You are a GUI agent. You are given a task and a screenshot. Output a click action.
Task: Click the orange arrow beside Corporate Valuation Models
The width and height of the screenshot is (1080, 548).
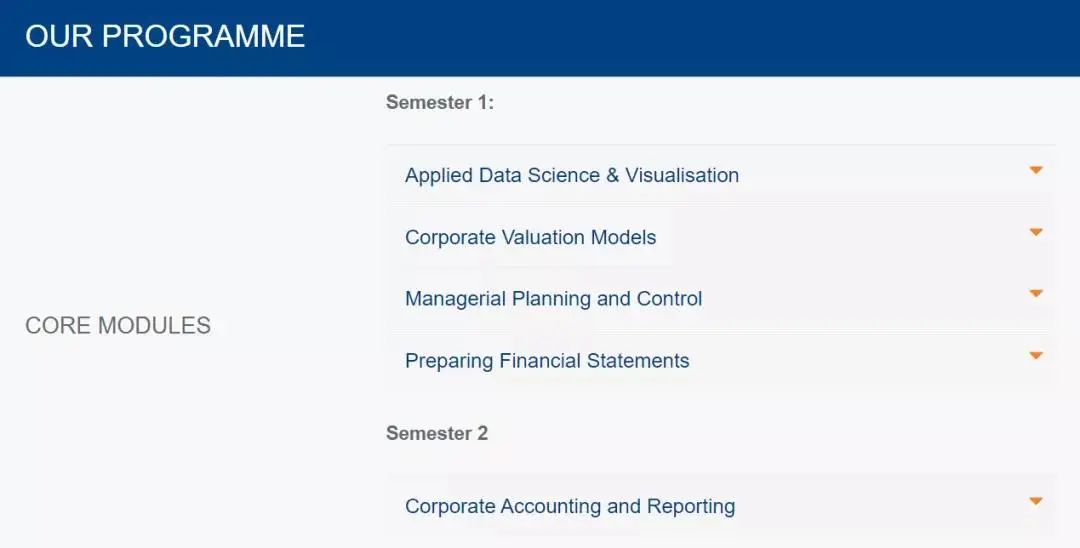(1036, 233)
